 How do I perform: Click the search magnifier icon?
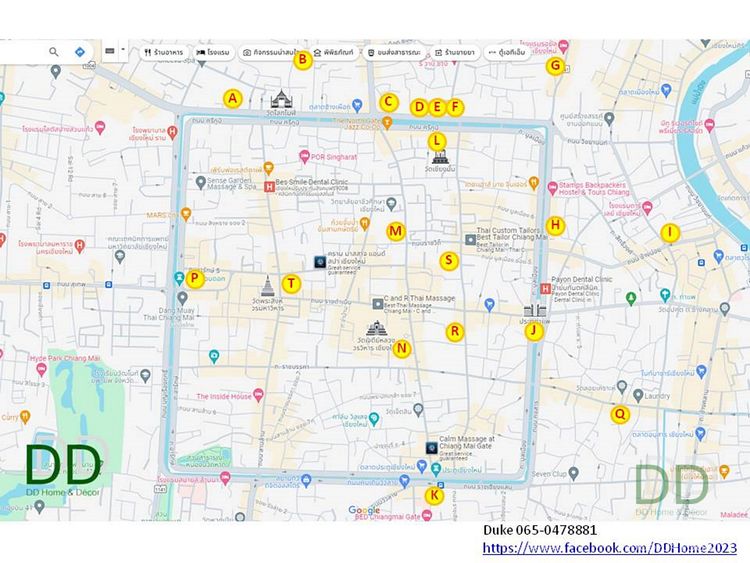(54, 51)
